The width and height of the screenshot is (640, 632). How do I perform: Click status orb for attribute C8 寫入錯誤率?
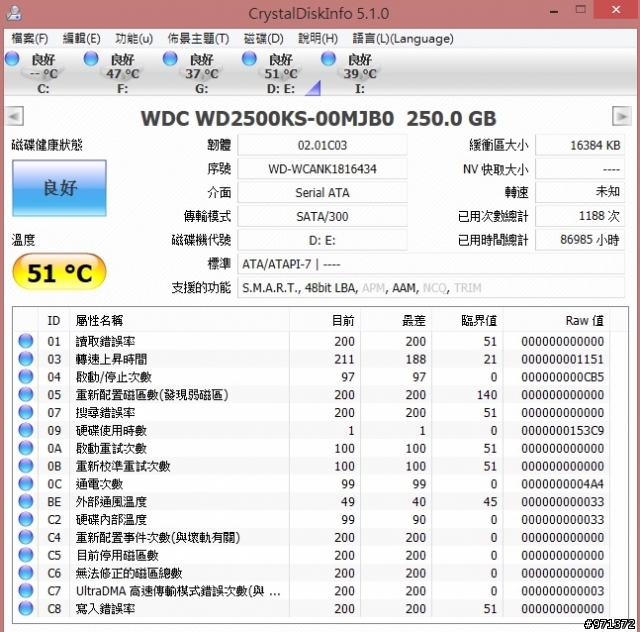pyautogui.click(x=26, y=608)
